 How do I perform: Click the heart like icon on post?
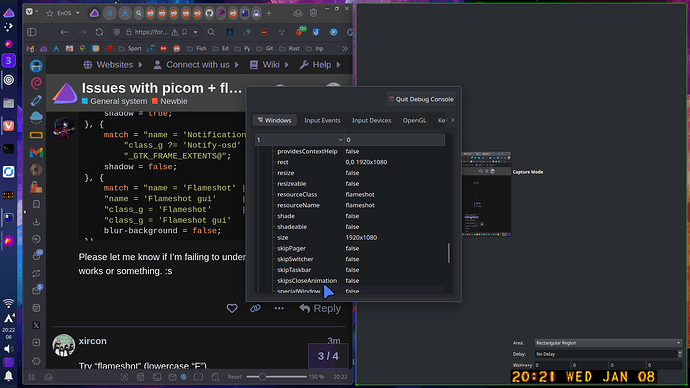[232, 308]
